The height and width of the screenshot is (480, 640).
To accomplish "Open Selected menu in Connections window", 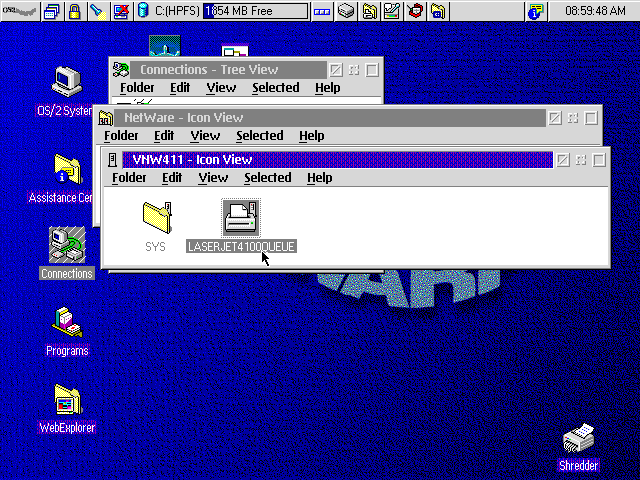I will (276, 88).
